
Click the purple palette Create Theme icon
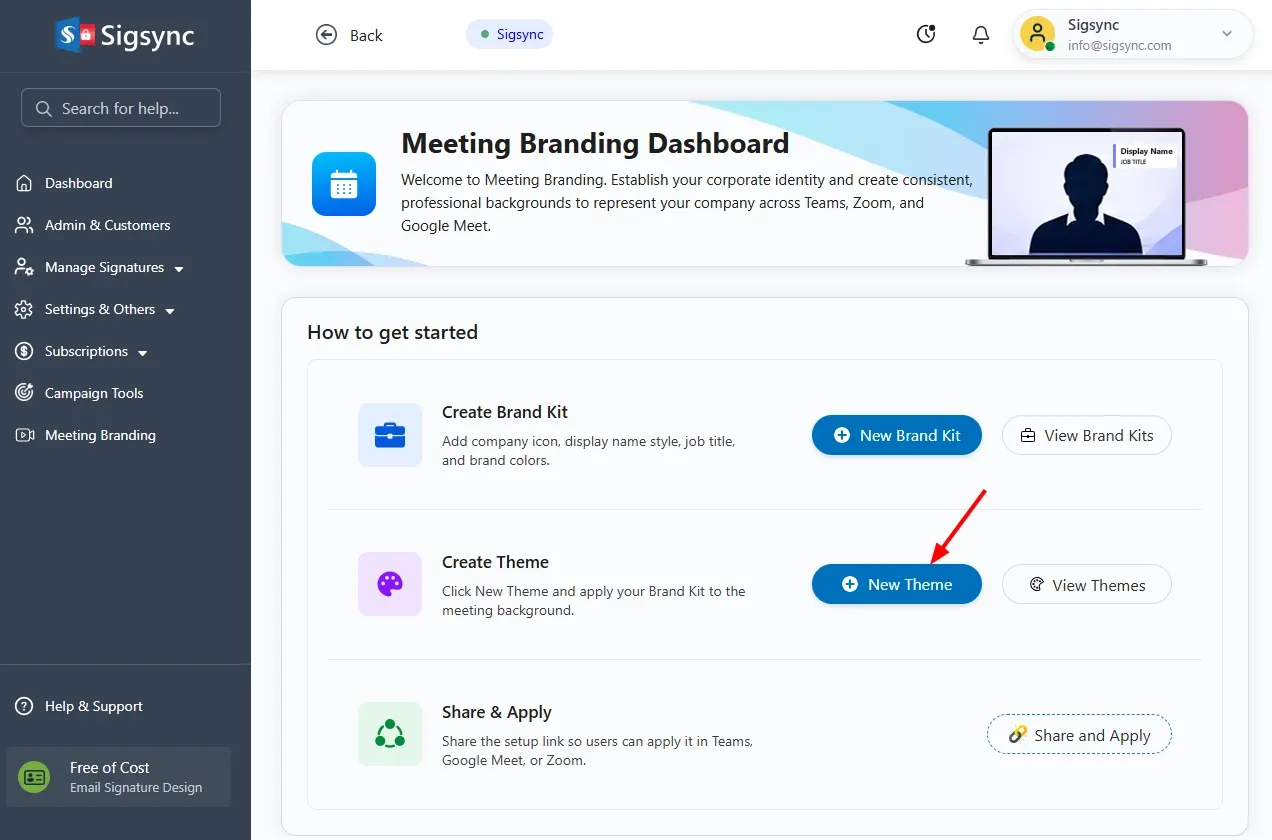(390, 584)
